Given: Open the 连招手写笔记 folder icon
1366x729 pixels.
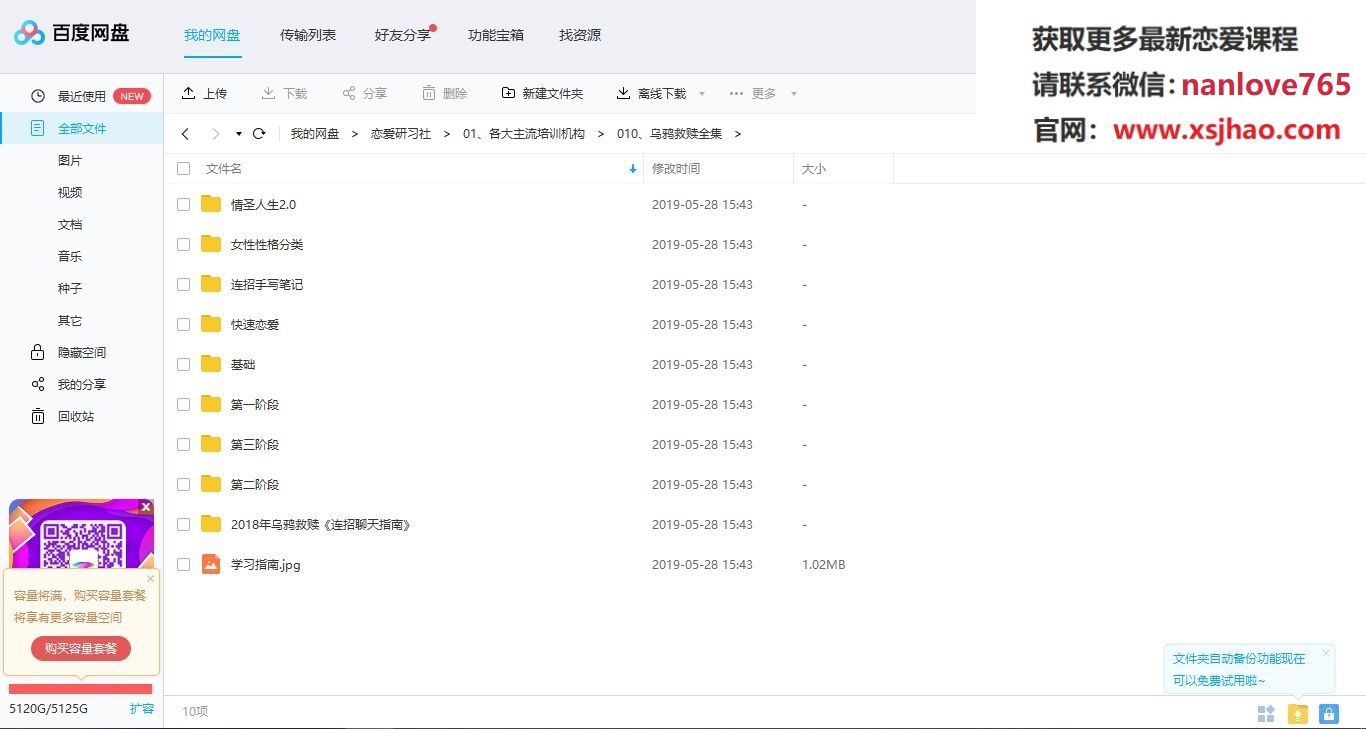Looking at the screenshot, I should 210,284.
